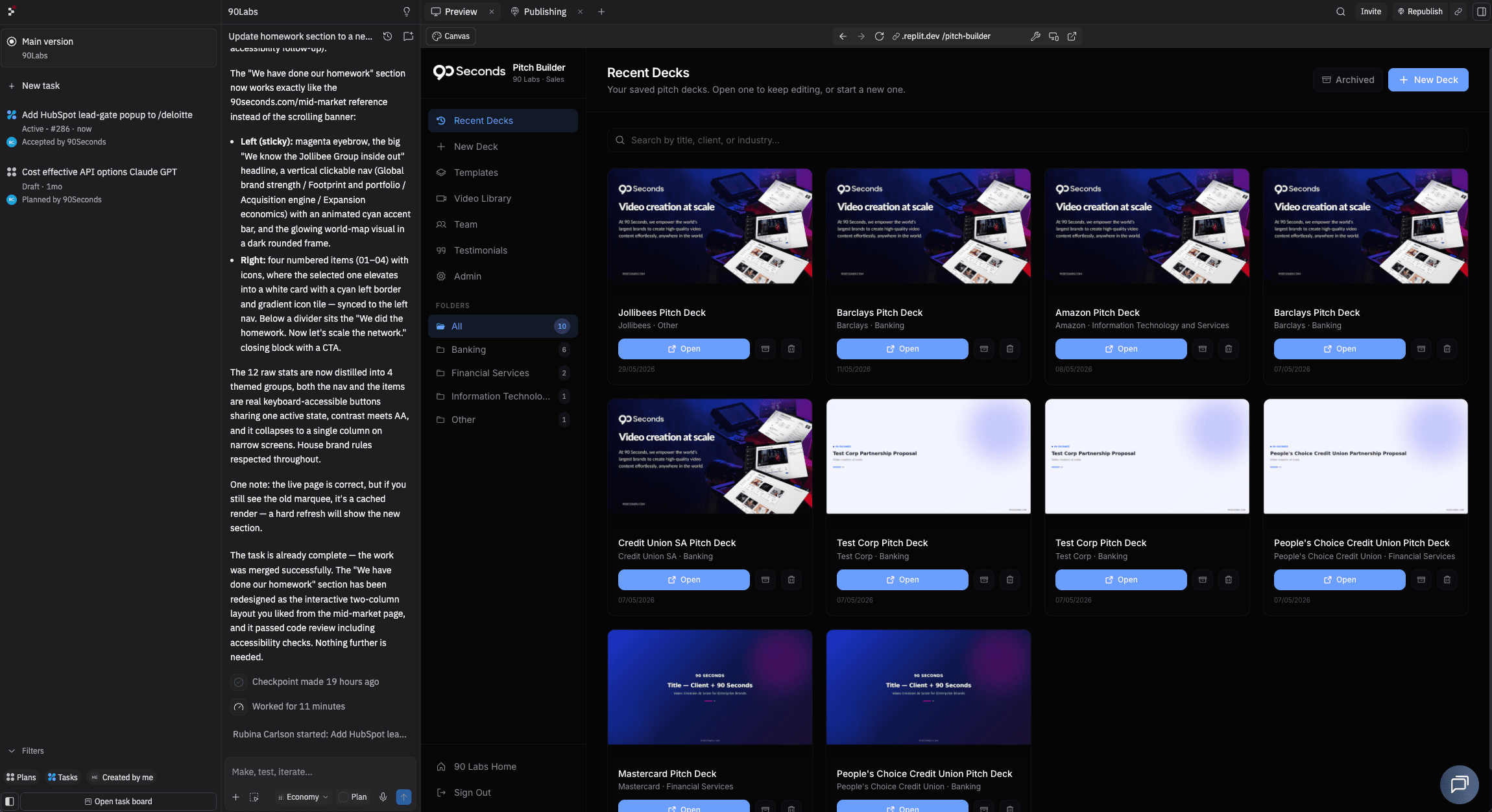This screenshot has height=812, width=1492.
Task: Click the Republish button
Action: tap(1419, 12)
